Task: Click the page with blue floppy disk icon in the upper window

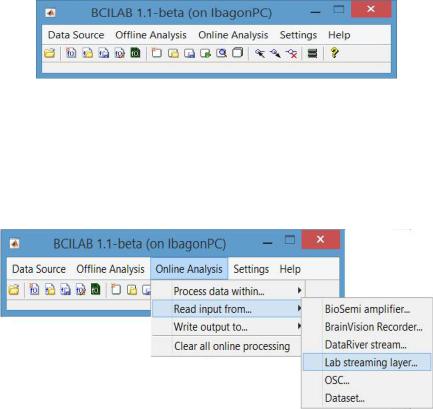Action: click(189, 53)
